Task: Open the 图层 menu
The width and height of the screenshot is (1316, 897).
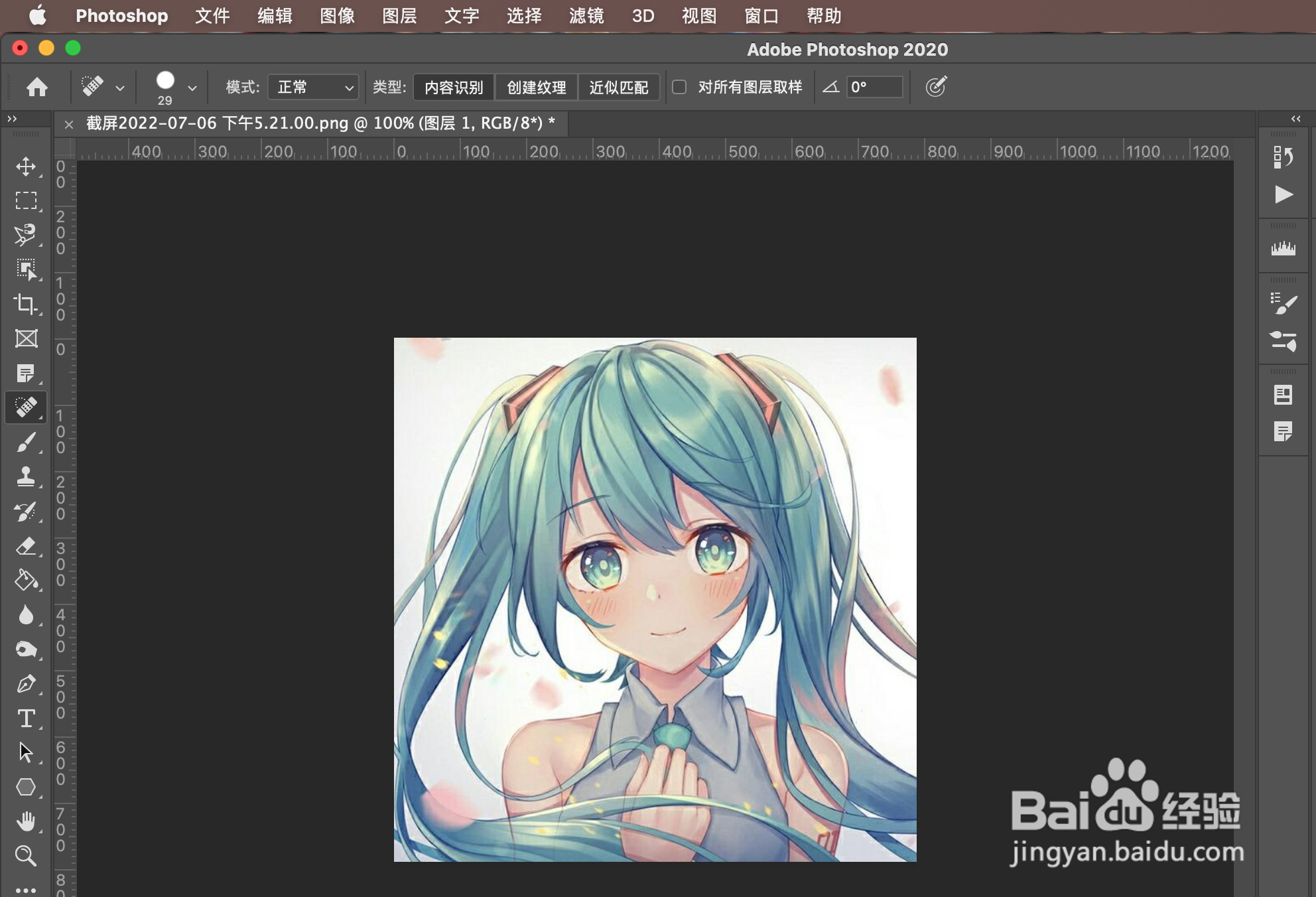Action: coord(399,15)
